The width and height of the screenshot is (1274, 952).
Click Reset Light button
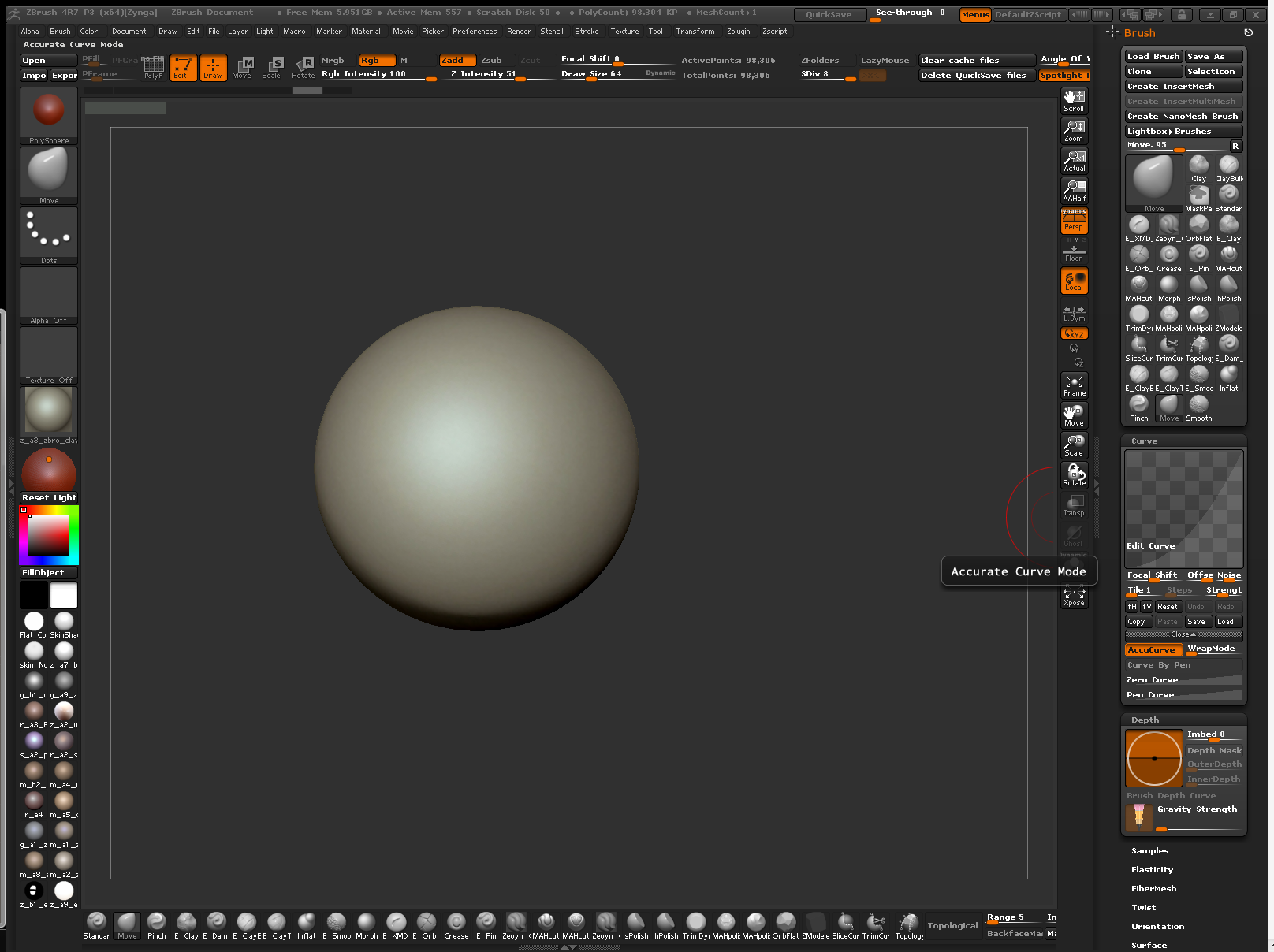pos(49,498)
